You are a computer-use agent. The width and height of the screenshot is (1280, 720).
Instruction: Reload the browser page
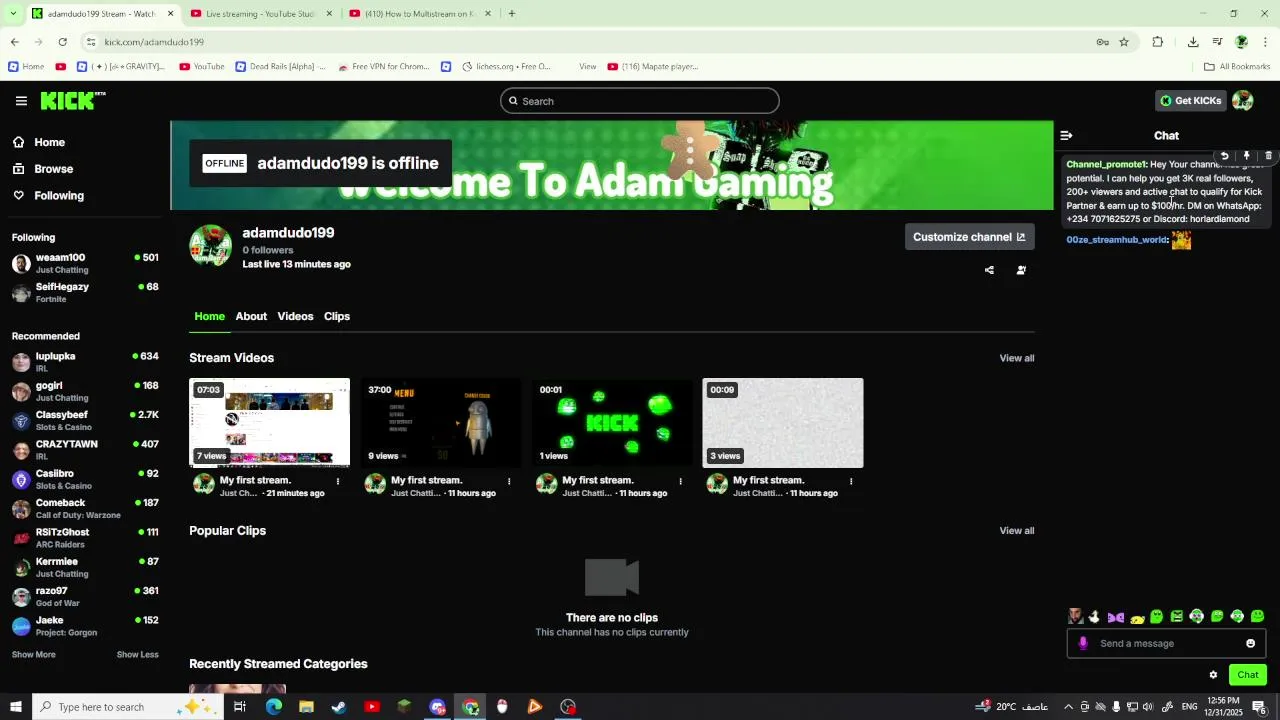[x=62, y=42]
